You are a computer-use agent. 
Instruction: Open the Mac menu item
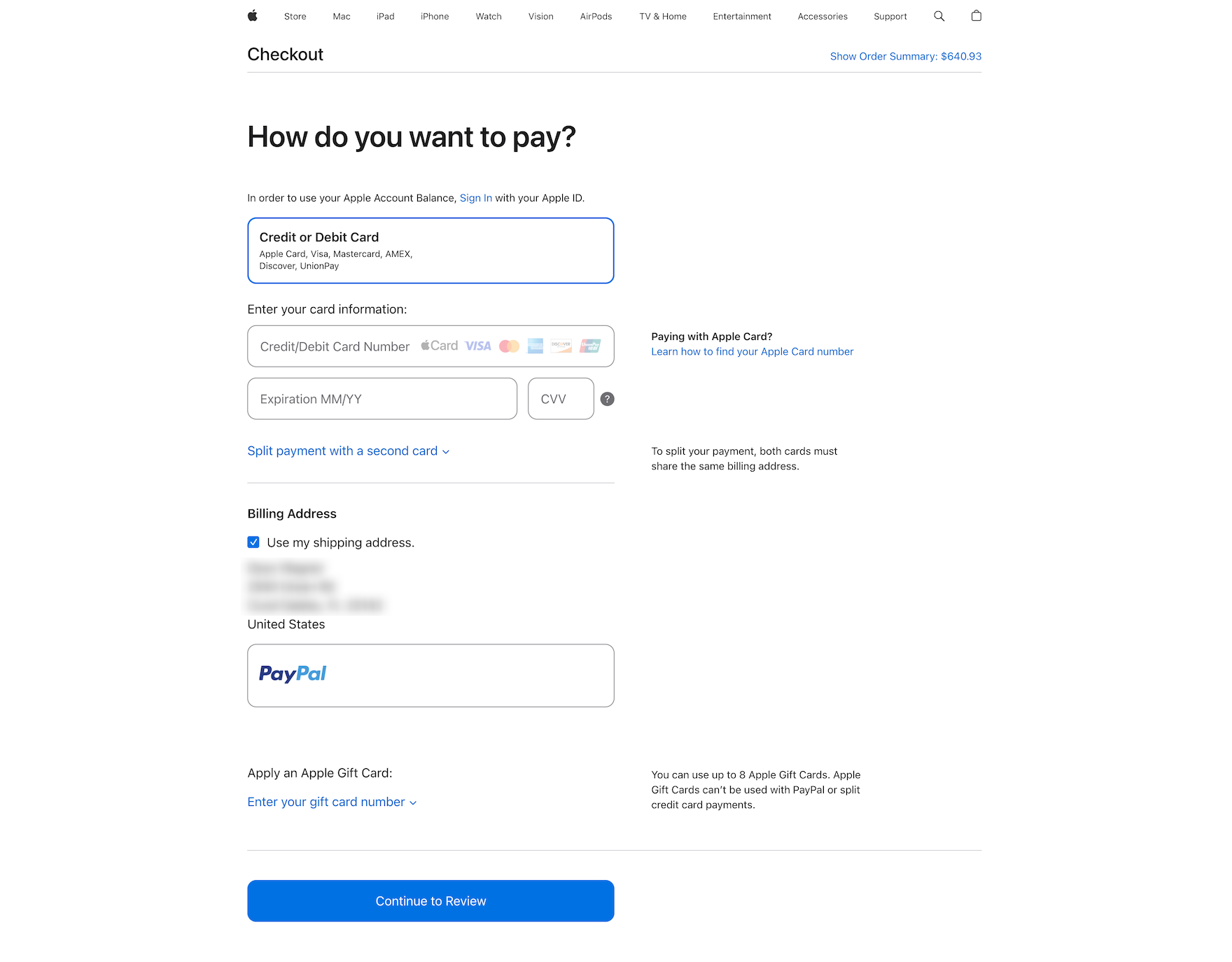pos(342,17)
